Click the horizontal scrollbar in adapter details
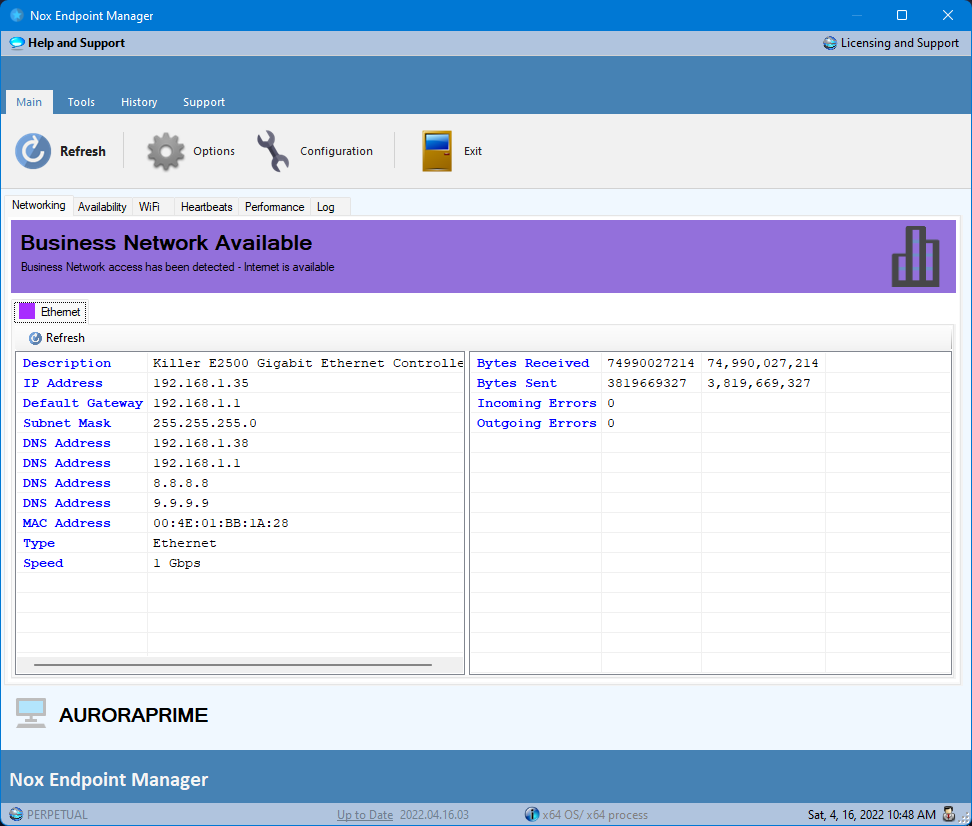Viewport: 972px width, 826px height. (x=232, y=664)
